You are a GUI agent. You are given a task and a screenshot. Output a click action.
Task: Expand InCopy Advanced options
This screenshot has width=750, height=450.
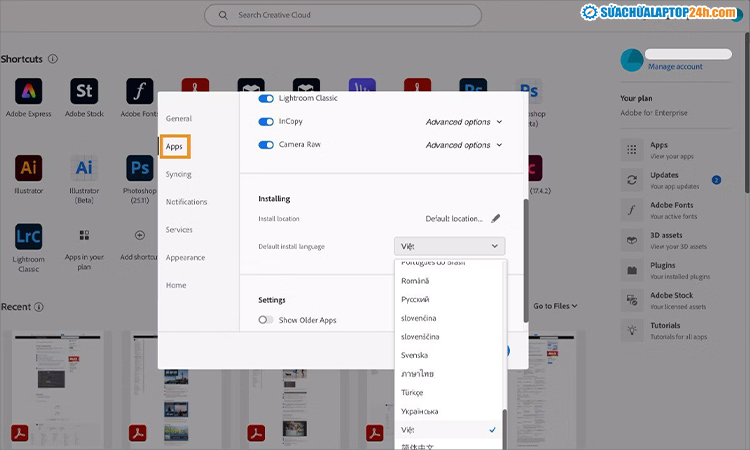click(x=463, y=122)
